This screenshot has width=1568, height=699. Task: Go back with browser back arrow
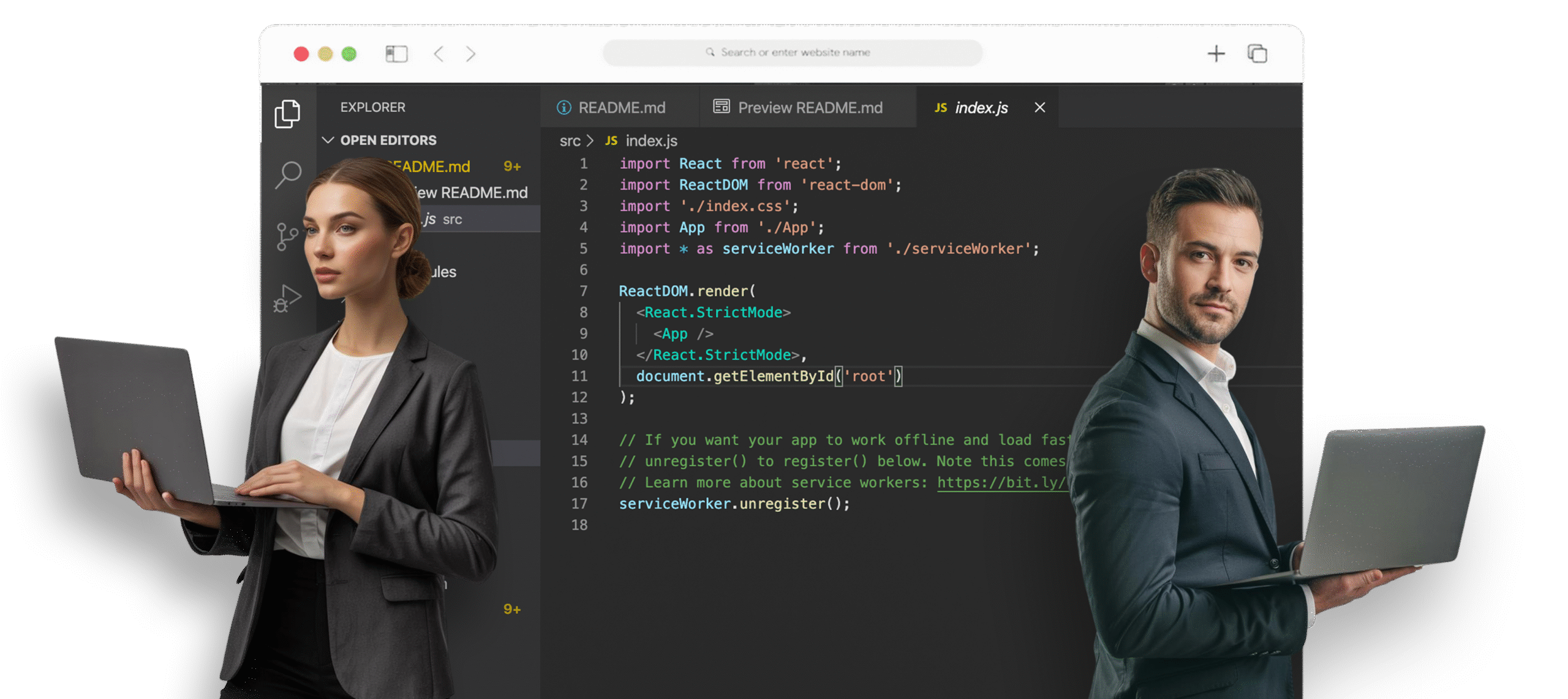[439, 54]
